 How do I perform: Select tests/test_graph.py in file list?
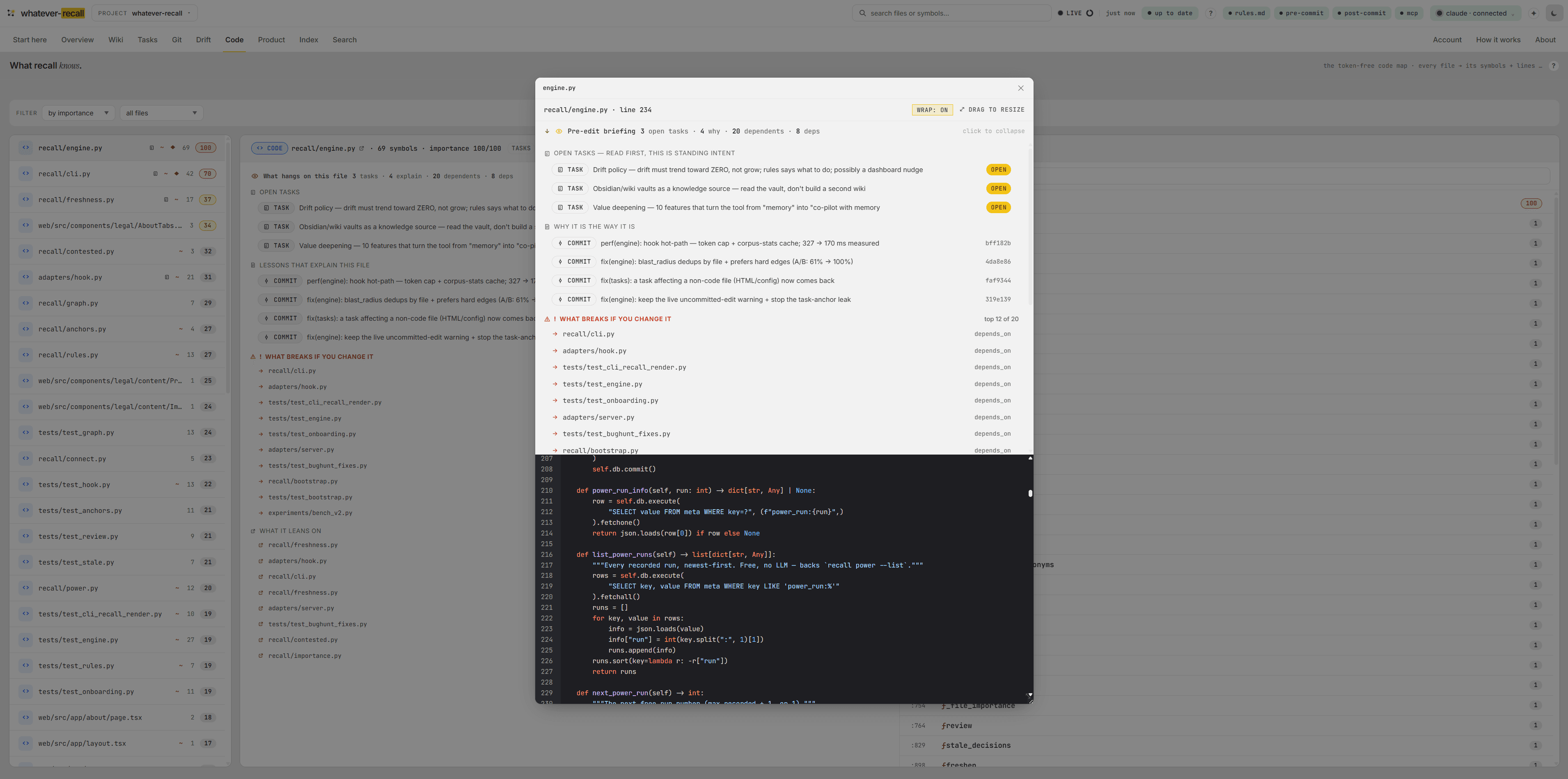tap(117, 432)
